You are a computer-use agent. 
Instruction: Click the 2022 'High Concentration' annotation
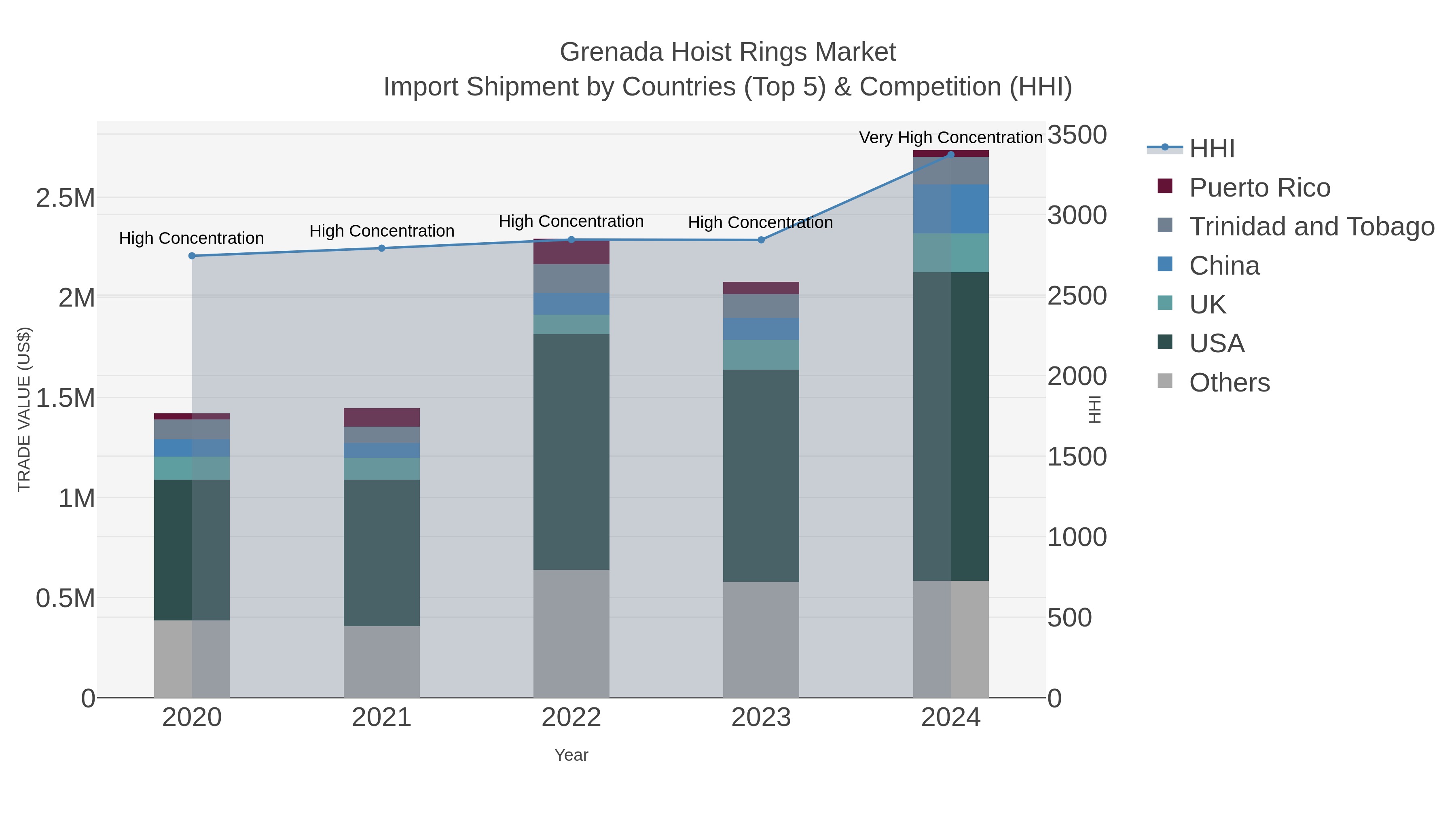[571, 221]
